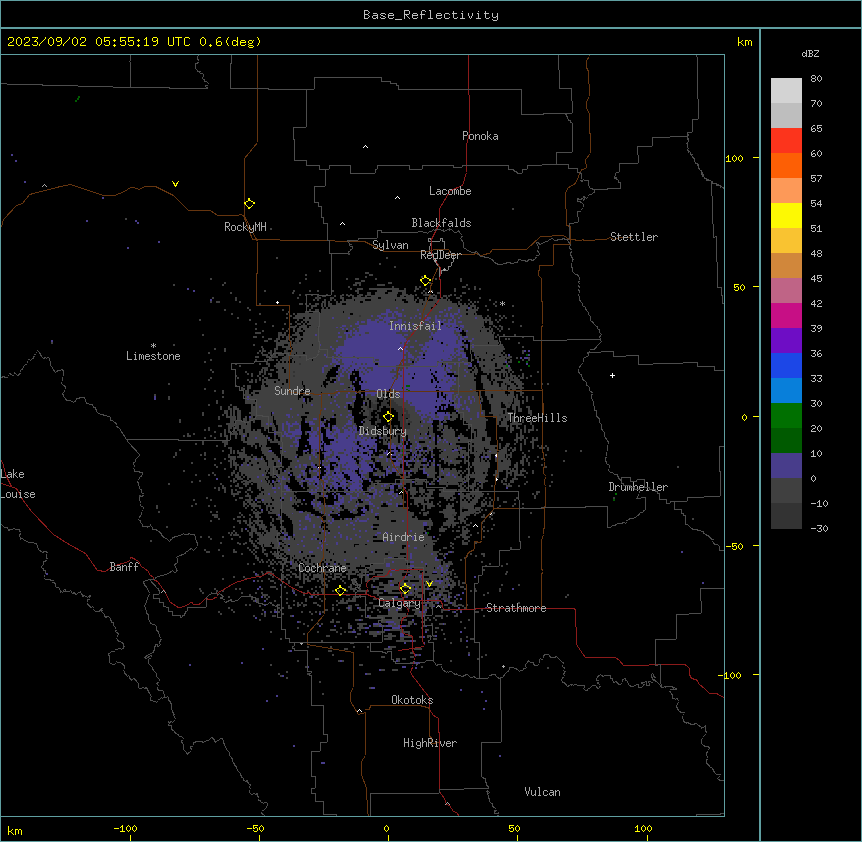This screenshot has width=862, height=842.
Task: Click the yellow diamond marker above RockyMH
Action: pyautogui.click(x=250, y=204)
